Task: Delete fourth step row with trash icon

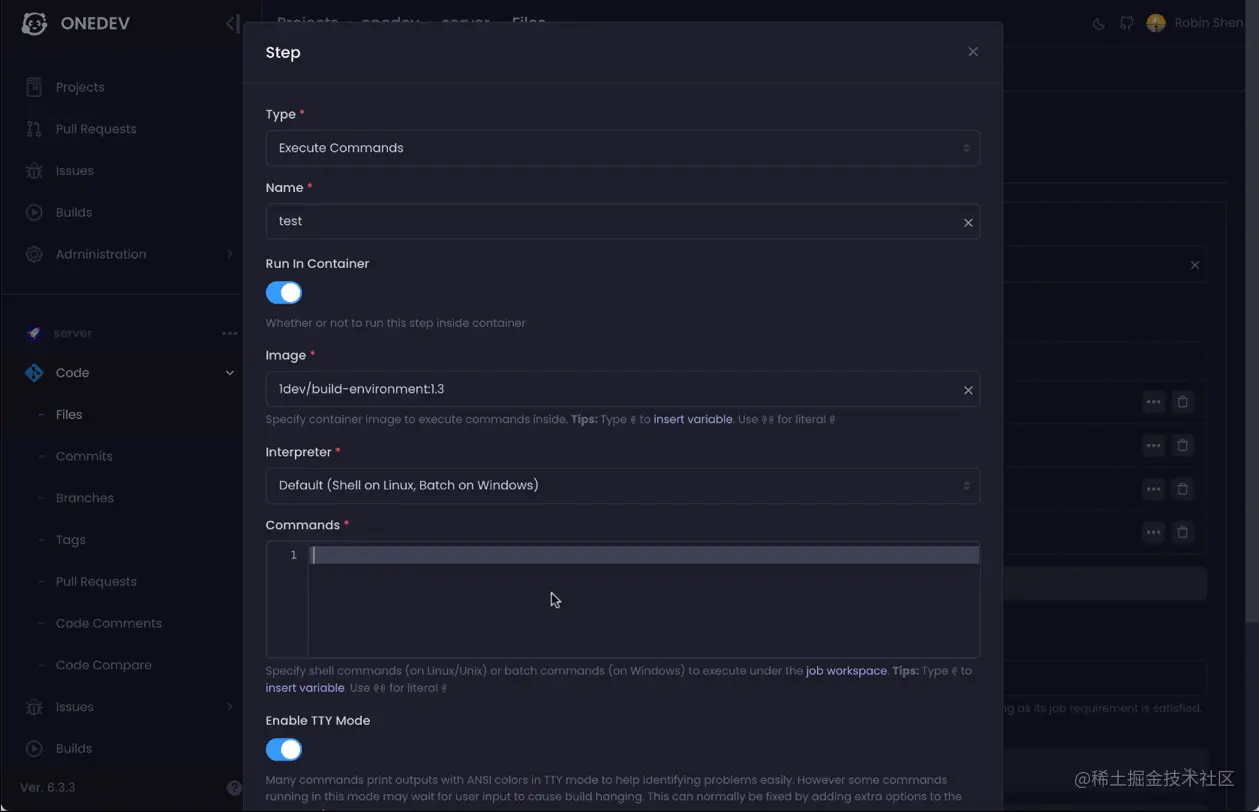Action: 1182,532
